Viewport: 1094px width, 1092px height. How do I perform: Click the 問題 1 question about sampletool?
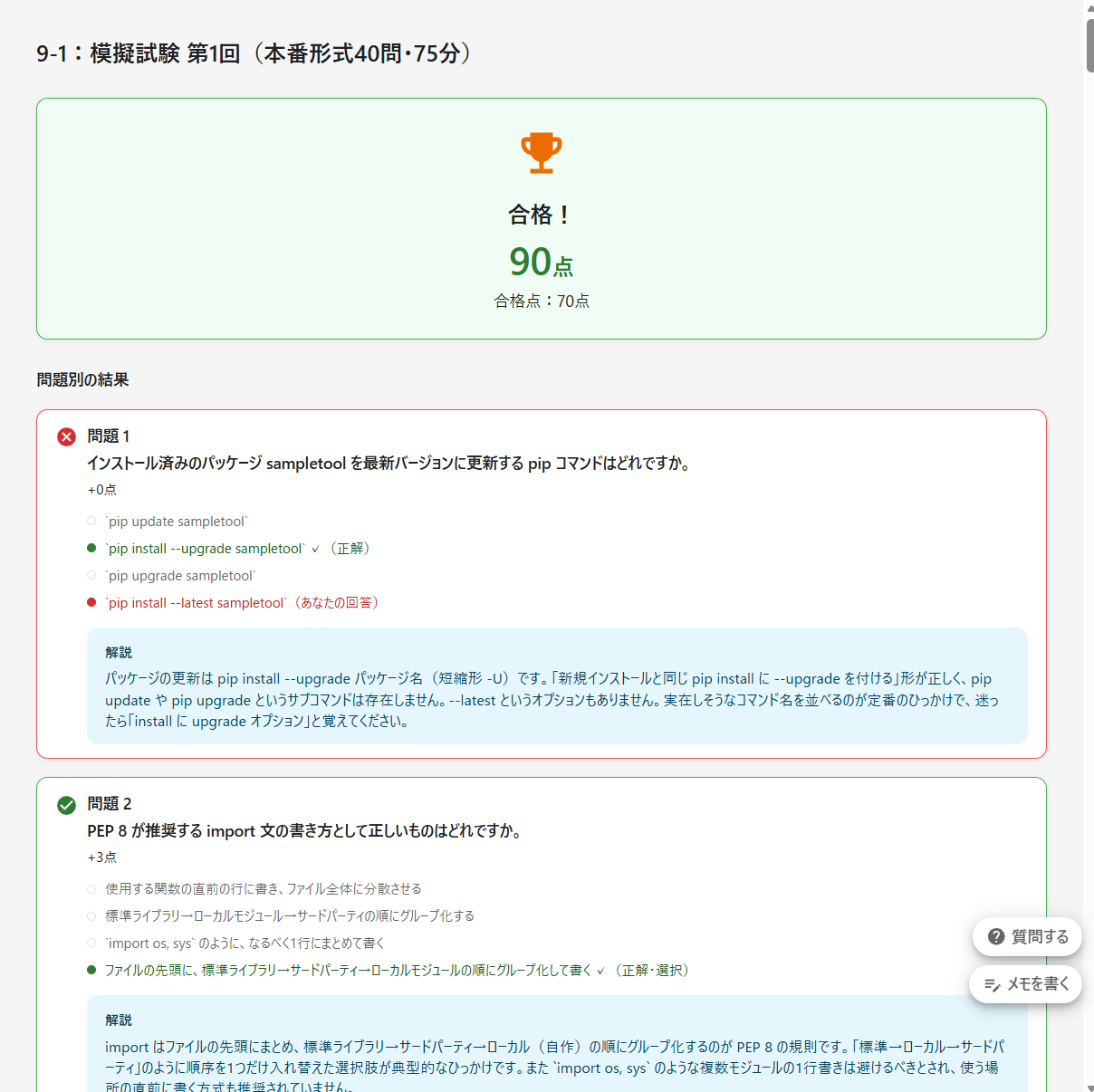(x=391, y=464)
